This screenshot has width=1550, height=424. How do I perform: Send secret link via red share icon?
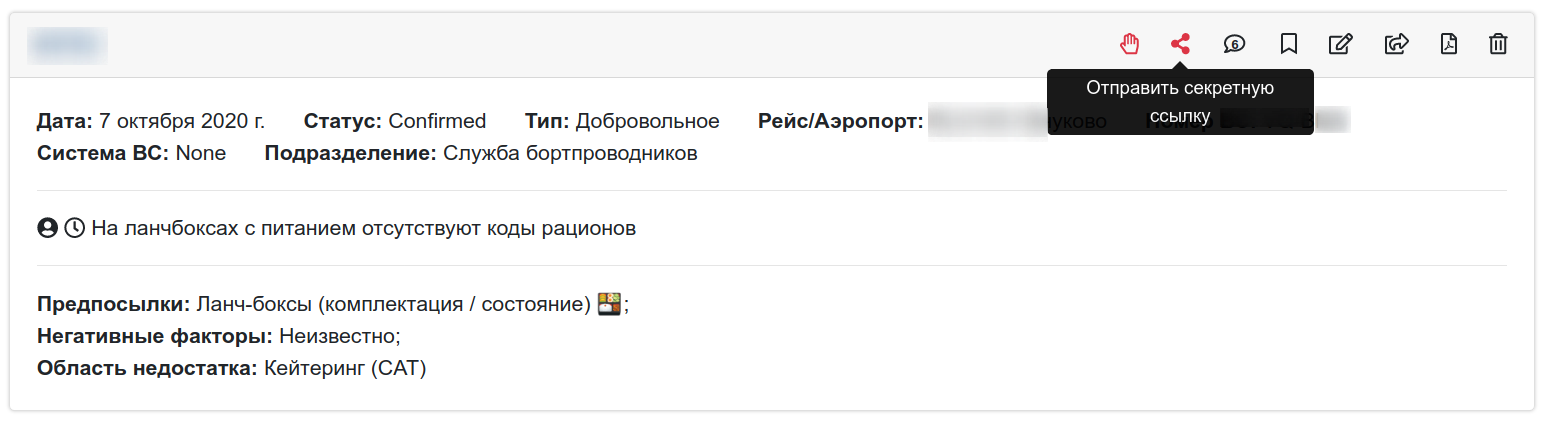click(1181, 44)
